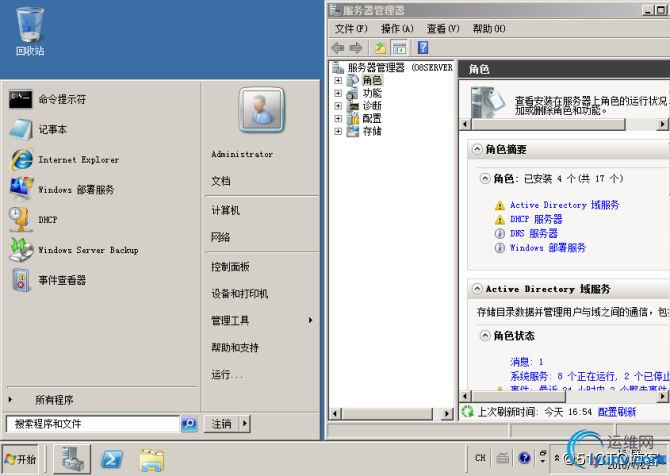The height and width of the screenshot is (476, 670).
Task: Open the Recycle Bin desktop icon
Action: [x=30, y=31]
